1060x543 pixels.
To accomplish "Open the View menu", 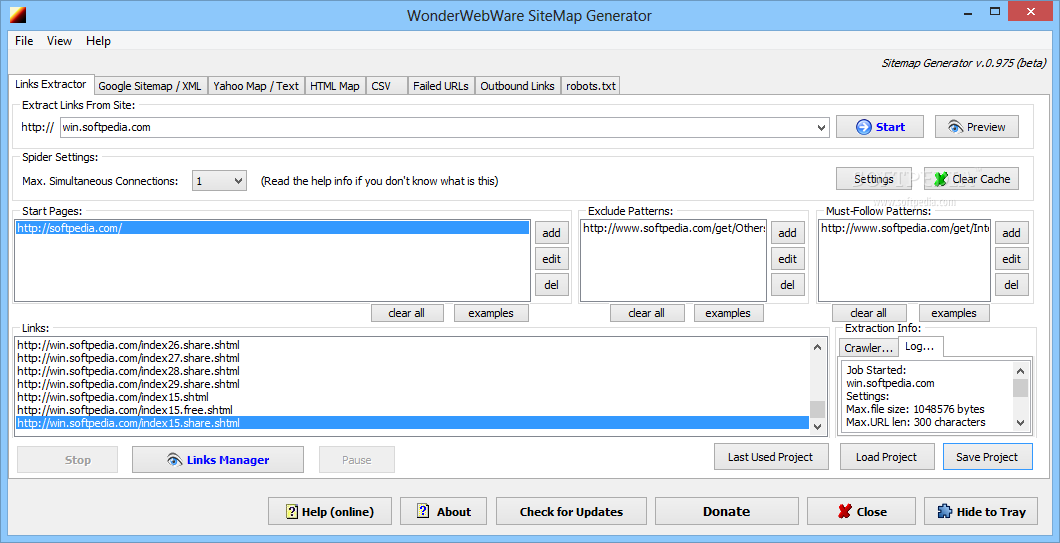I will [59, 41].
